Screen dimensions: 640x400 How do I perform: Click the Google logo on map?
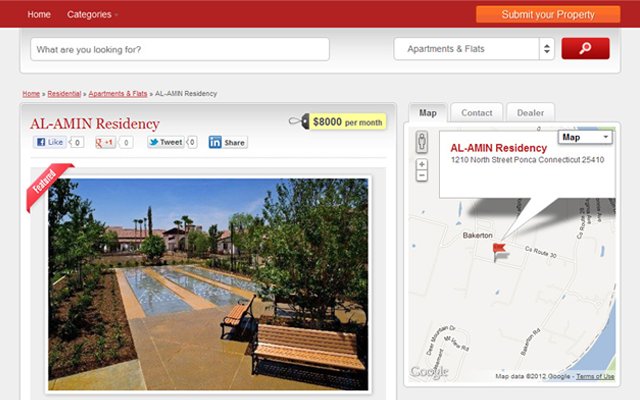click(429, 372)
